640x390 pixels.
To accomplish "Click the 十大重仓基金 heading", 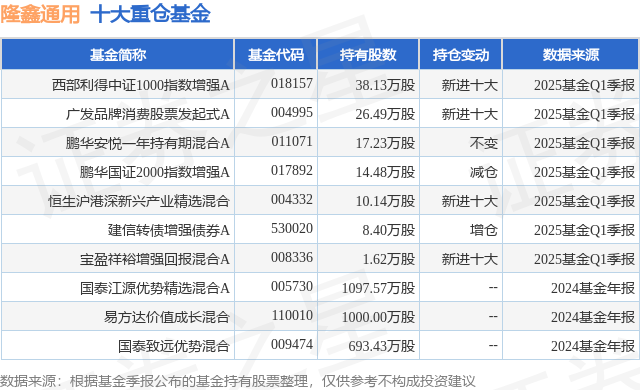I will pyautogui.click(x=150, y=14).
